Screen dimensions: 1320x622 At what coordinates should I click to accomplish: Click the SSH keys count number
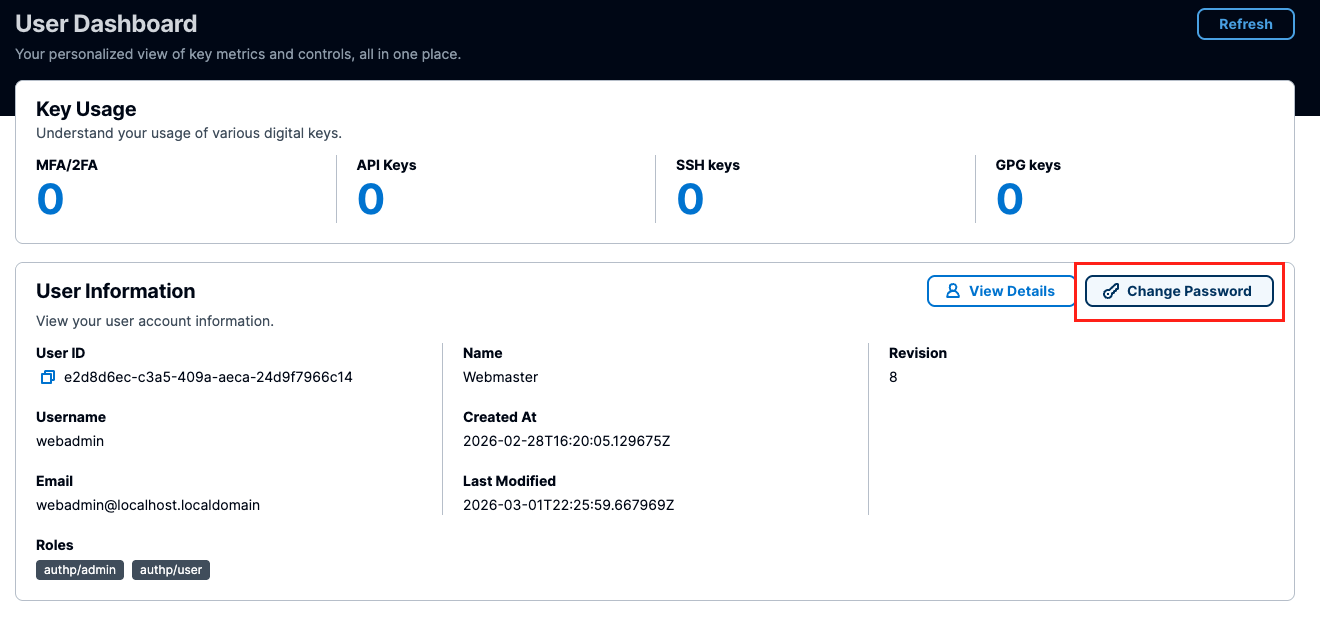point(690,200)
